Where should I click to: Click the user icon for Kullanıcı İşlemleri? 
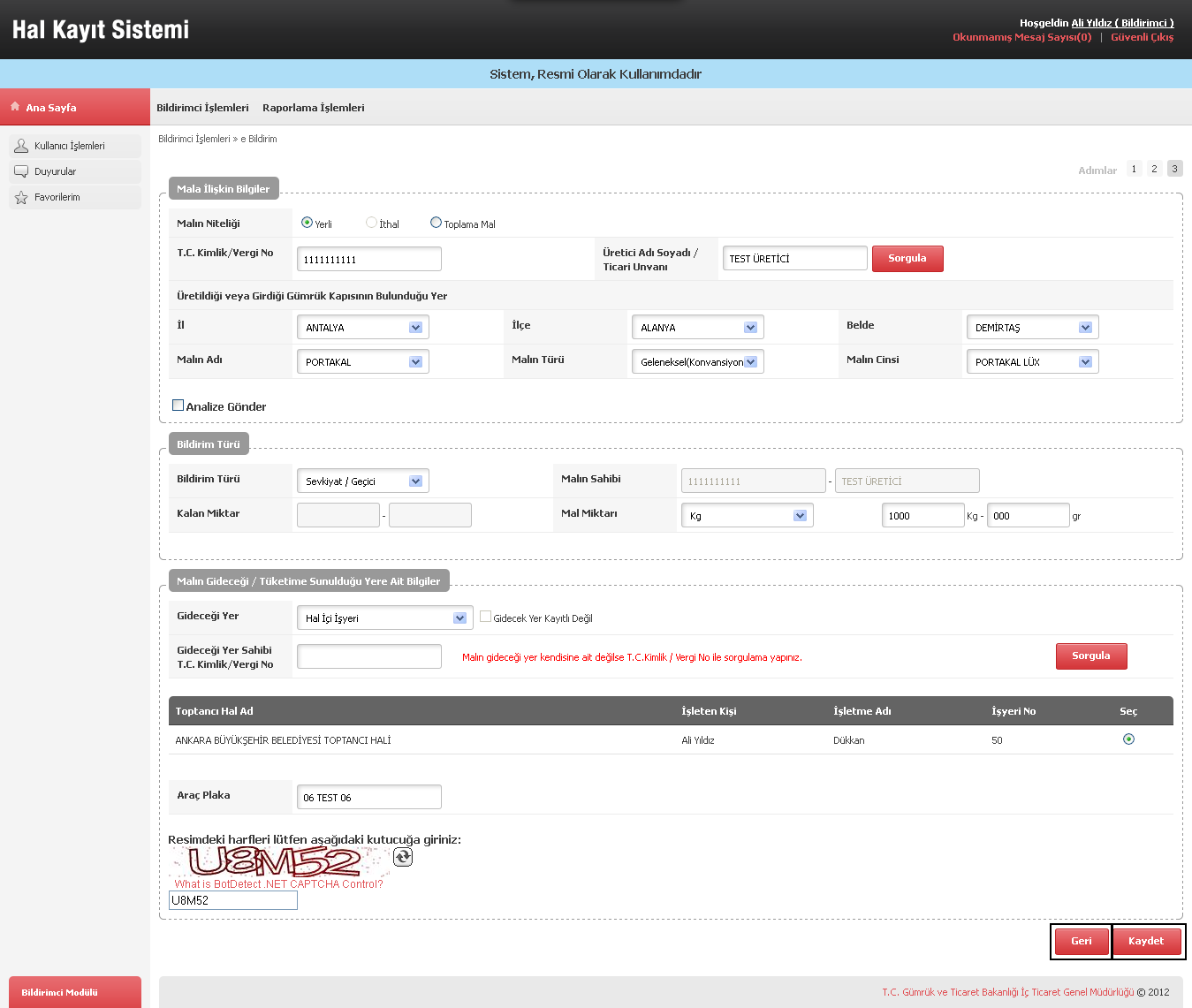click(x=21, y=146)
